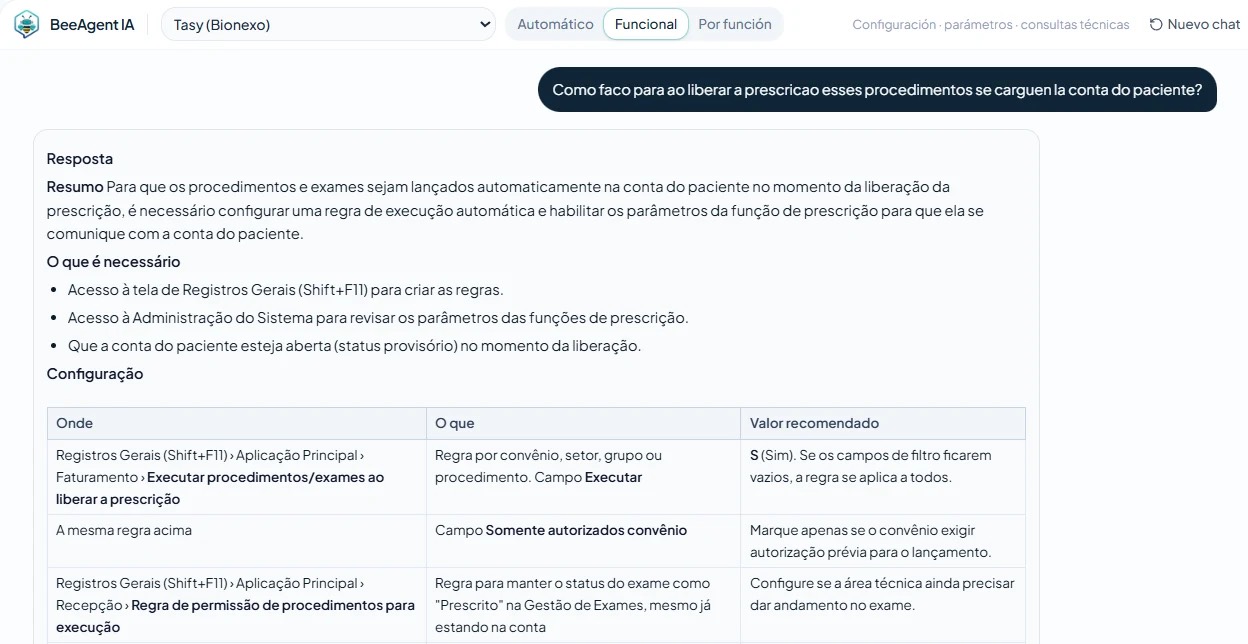Click the Resposta heading

pos(80,158)
